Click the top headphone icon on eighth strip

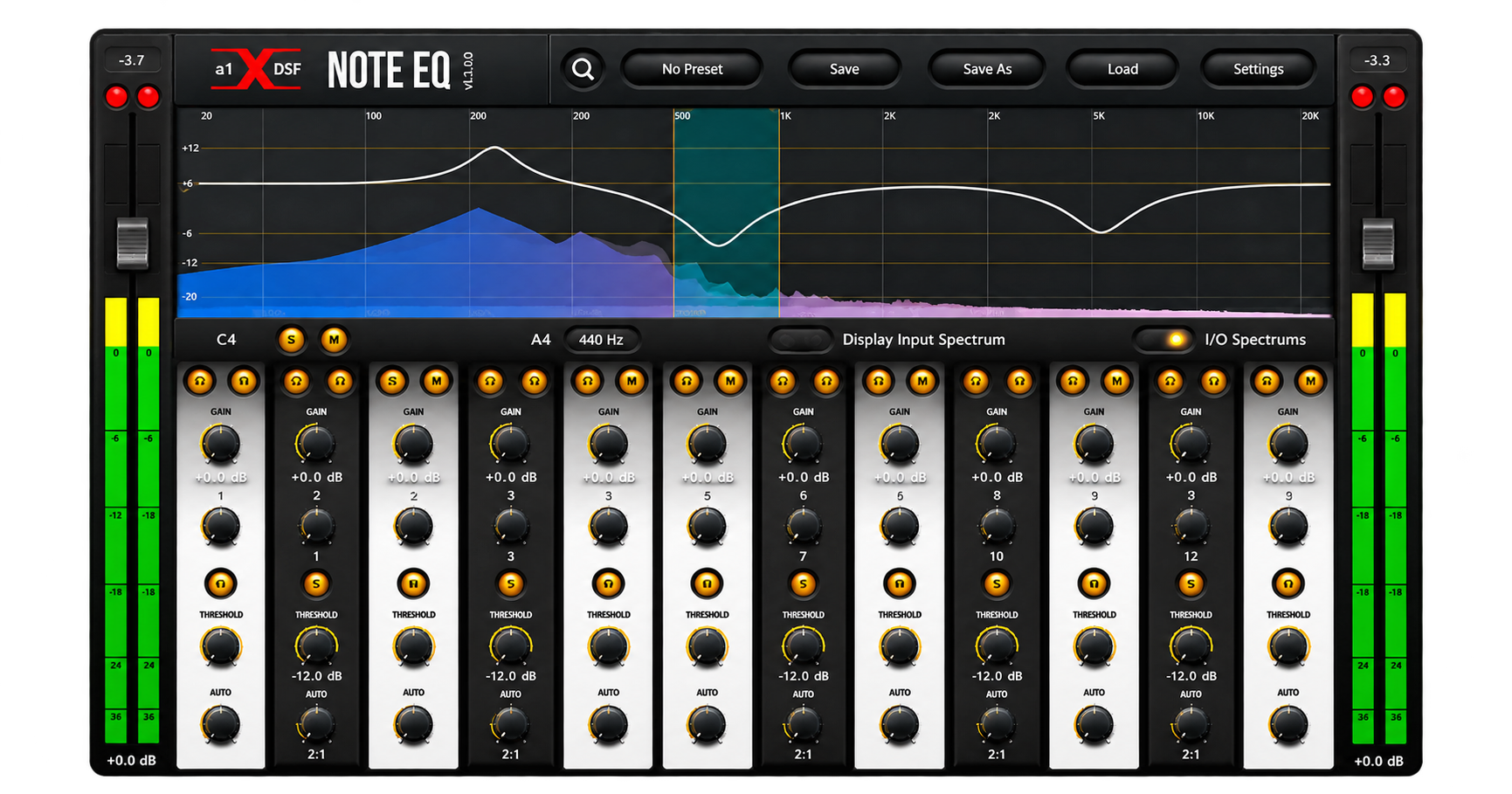point(879,381)
